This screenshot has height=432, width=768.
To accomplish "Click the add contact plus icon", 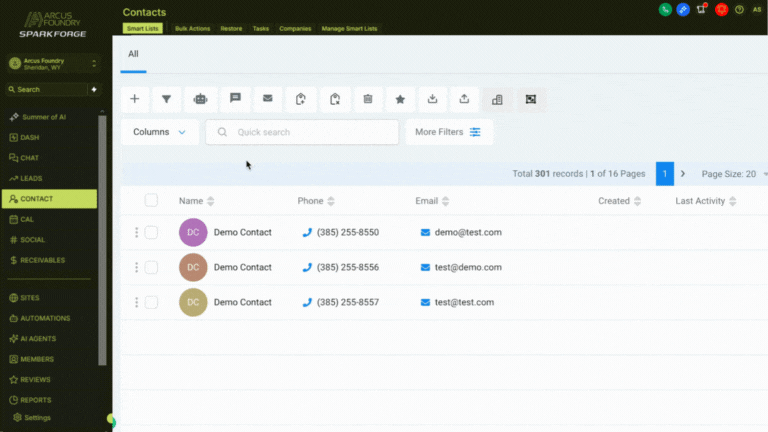I will [x=135, y=99].
